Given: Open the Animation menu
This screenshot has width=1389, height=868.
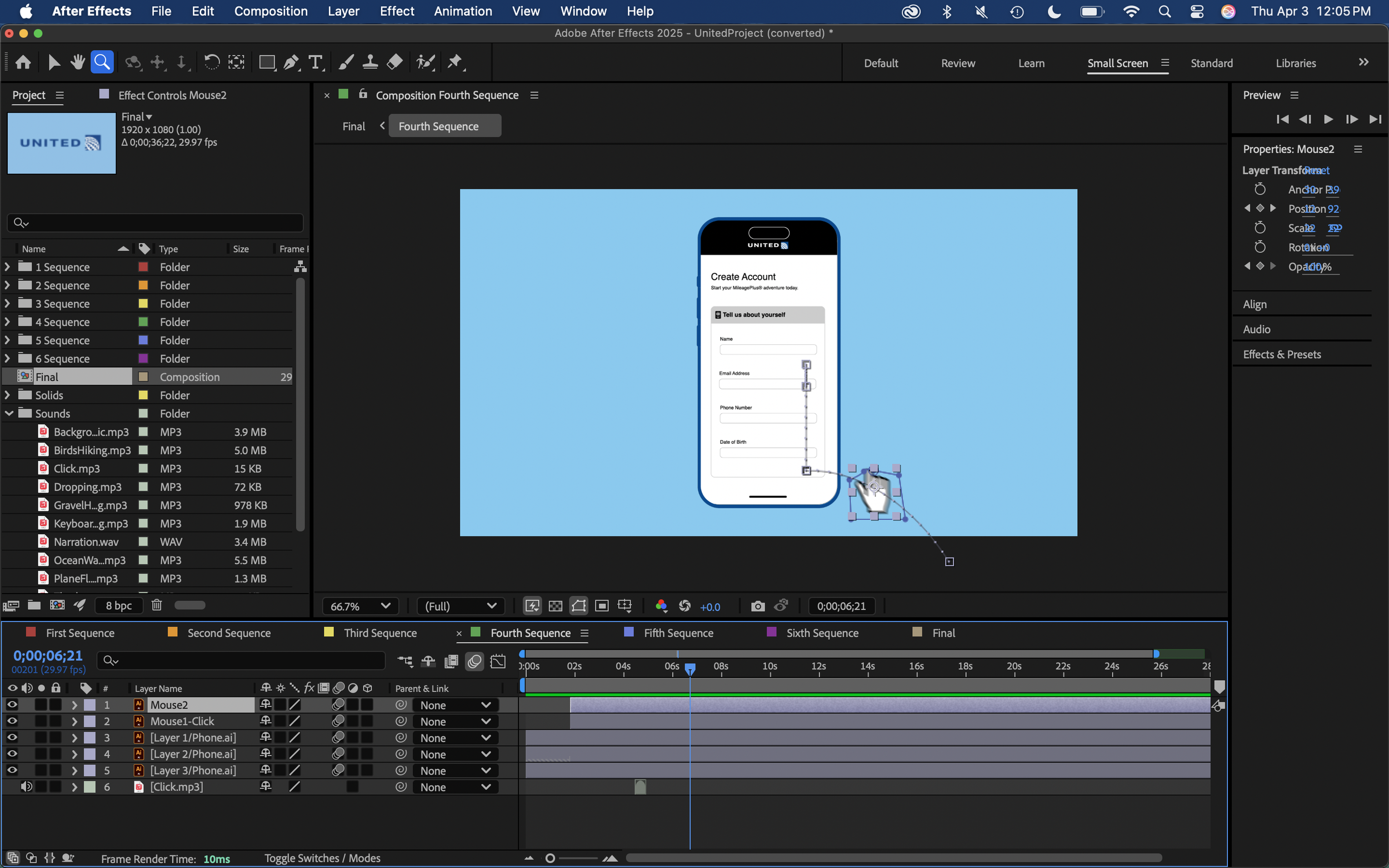Looking at the screenshot, I should click(x=463, y=11).
